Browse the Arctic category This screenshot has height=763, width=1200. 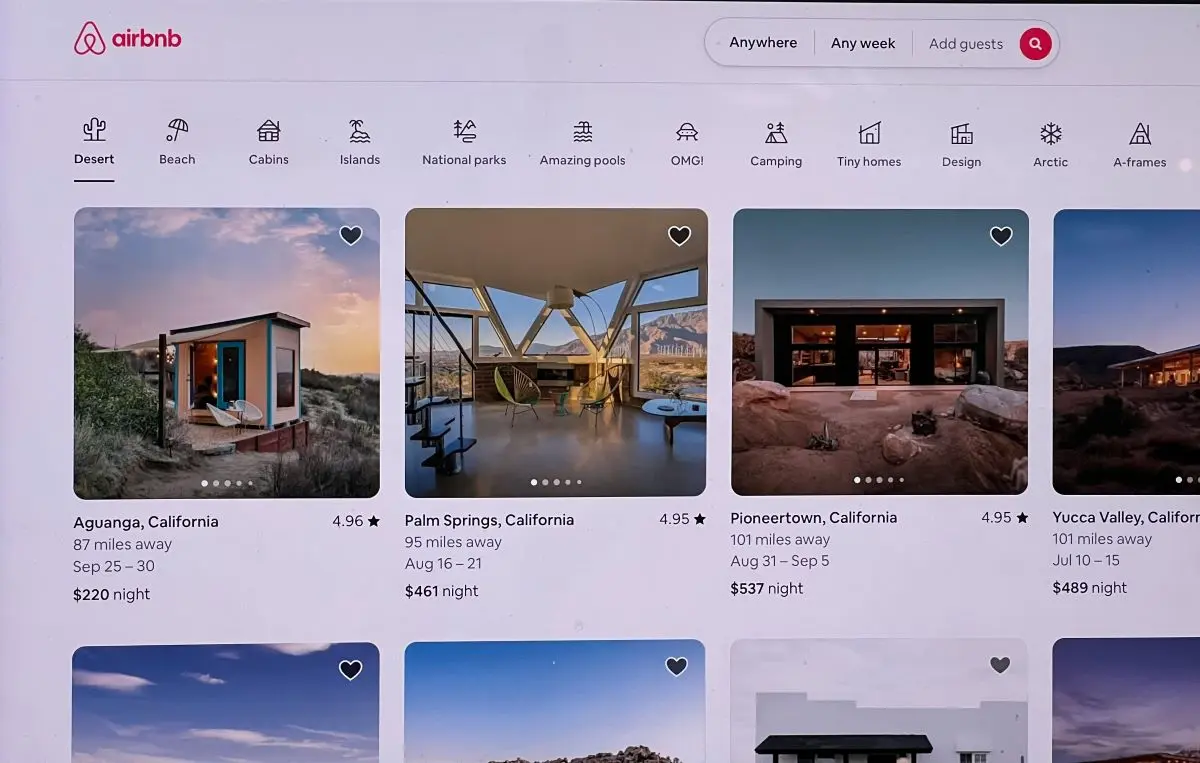pos(1050,140)
